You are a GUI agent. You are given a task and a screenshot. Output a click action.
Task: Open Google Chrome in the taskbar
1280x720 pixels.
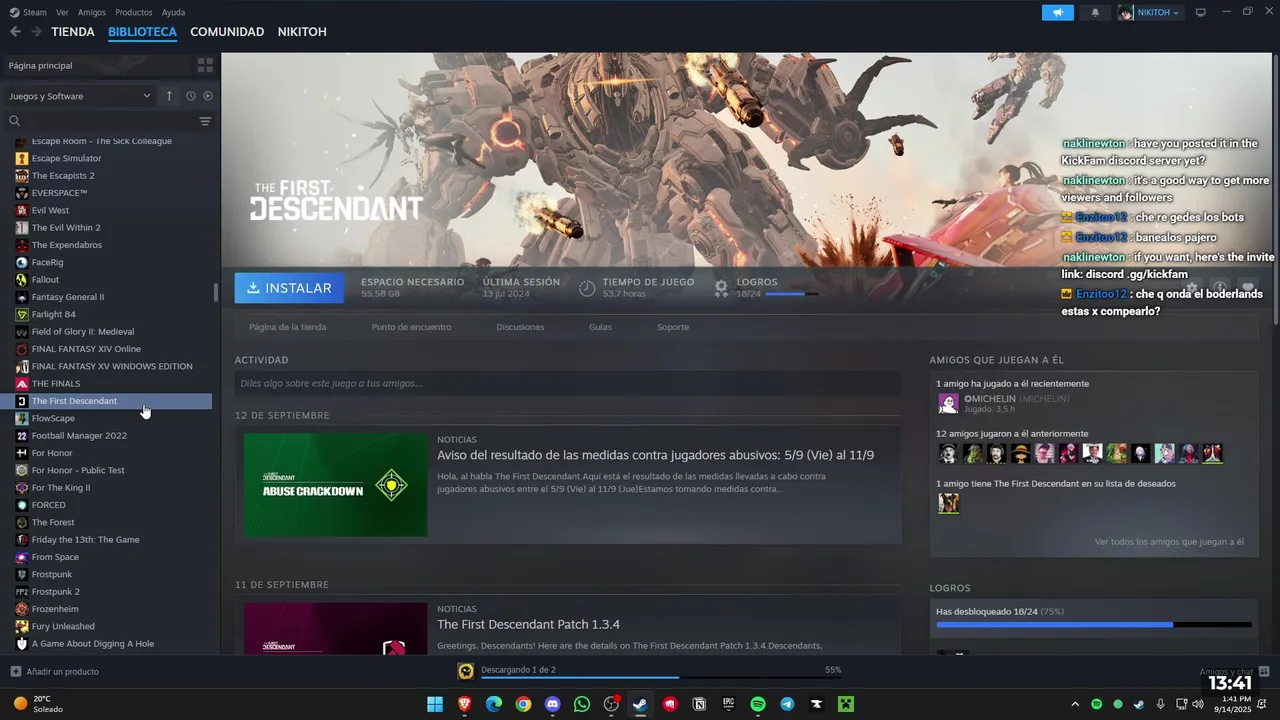523,704
